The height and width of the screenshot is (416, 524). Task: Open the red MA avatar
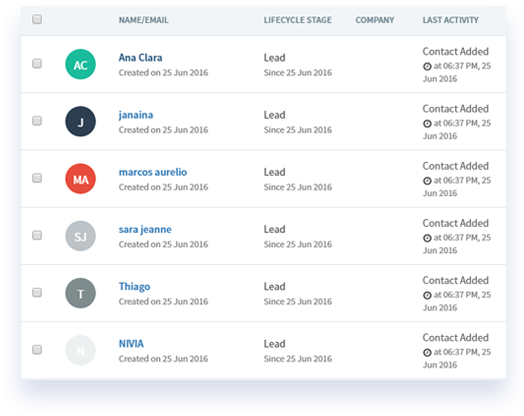coord(81,178)
